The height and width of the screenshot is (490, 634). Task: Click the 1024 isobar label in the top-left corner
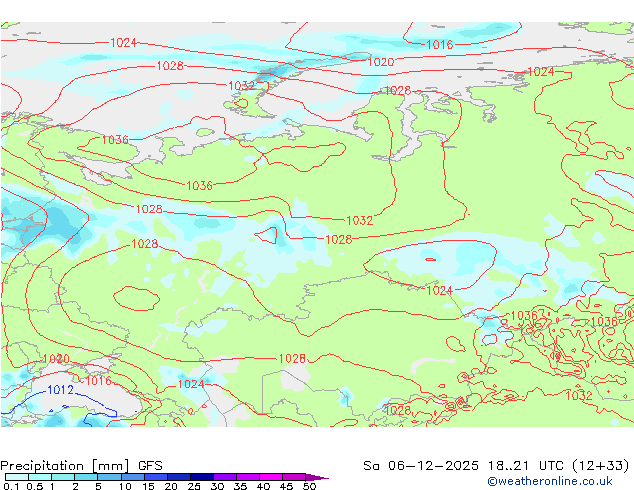click(x=123, y=42)
